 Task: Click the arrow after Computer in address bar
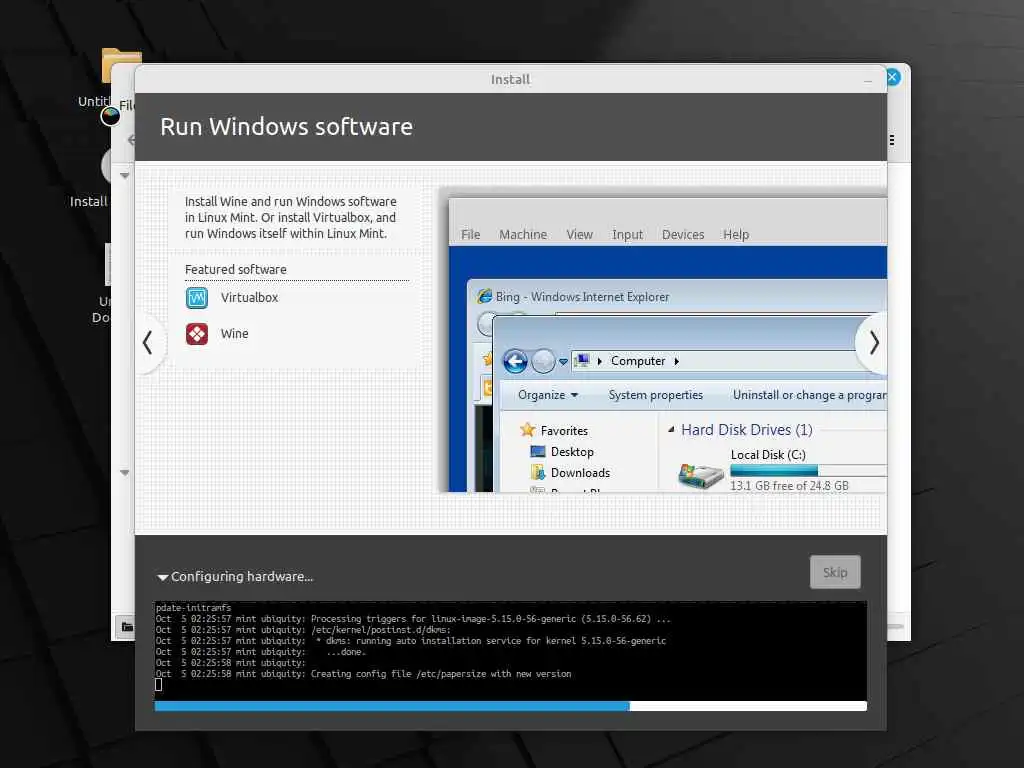point(677,361)
